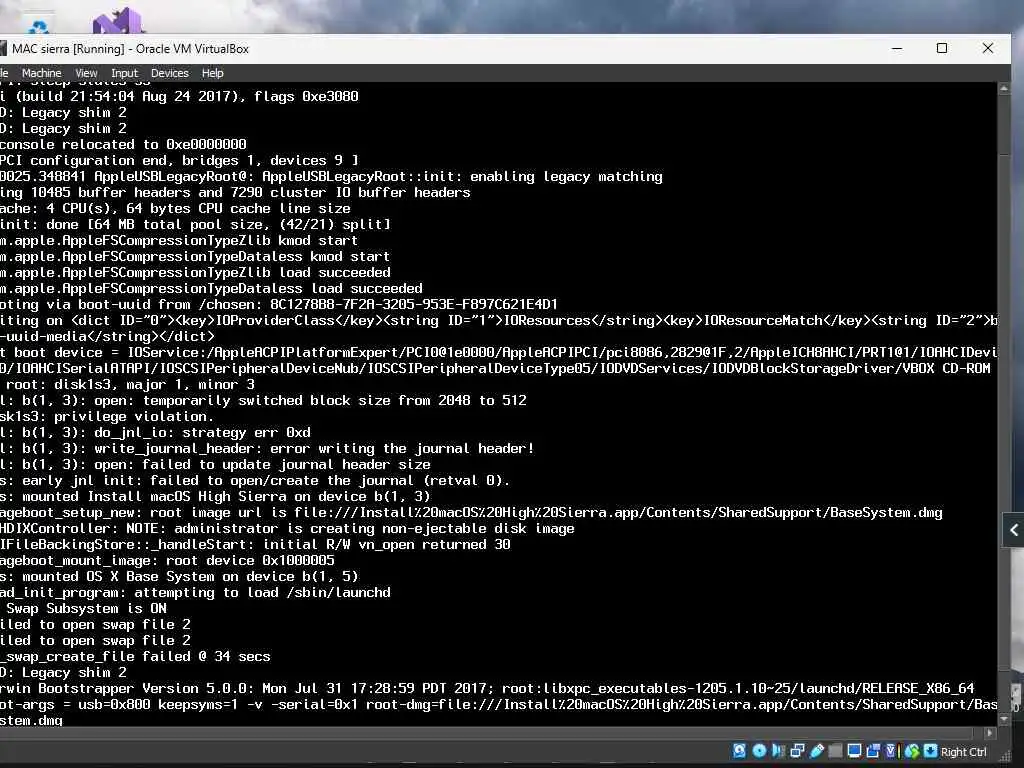Click the title 'MAC sierra [Running]' text
The height and width of the screenshot is (768, 1024).
[68, 49]
